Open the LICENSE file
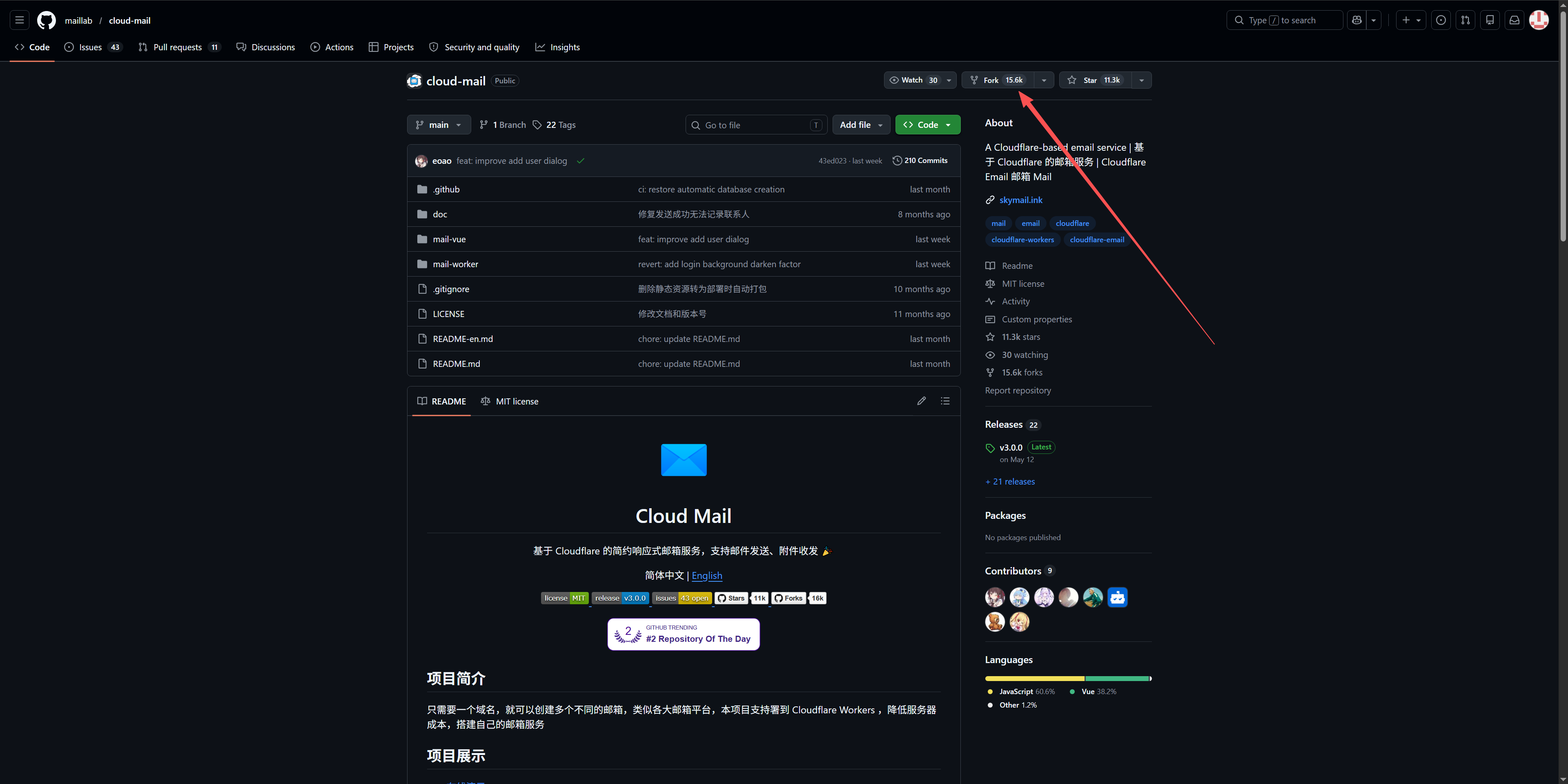The image size is (1568, 784). (449, 314)
